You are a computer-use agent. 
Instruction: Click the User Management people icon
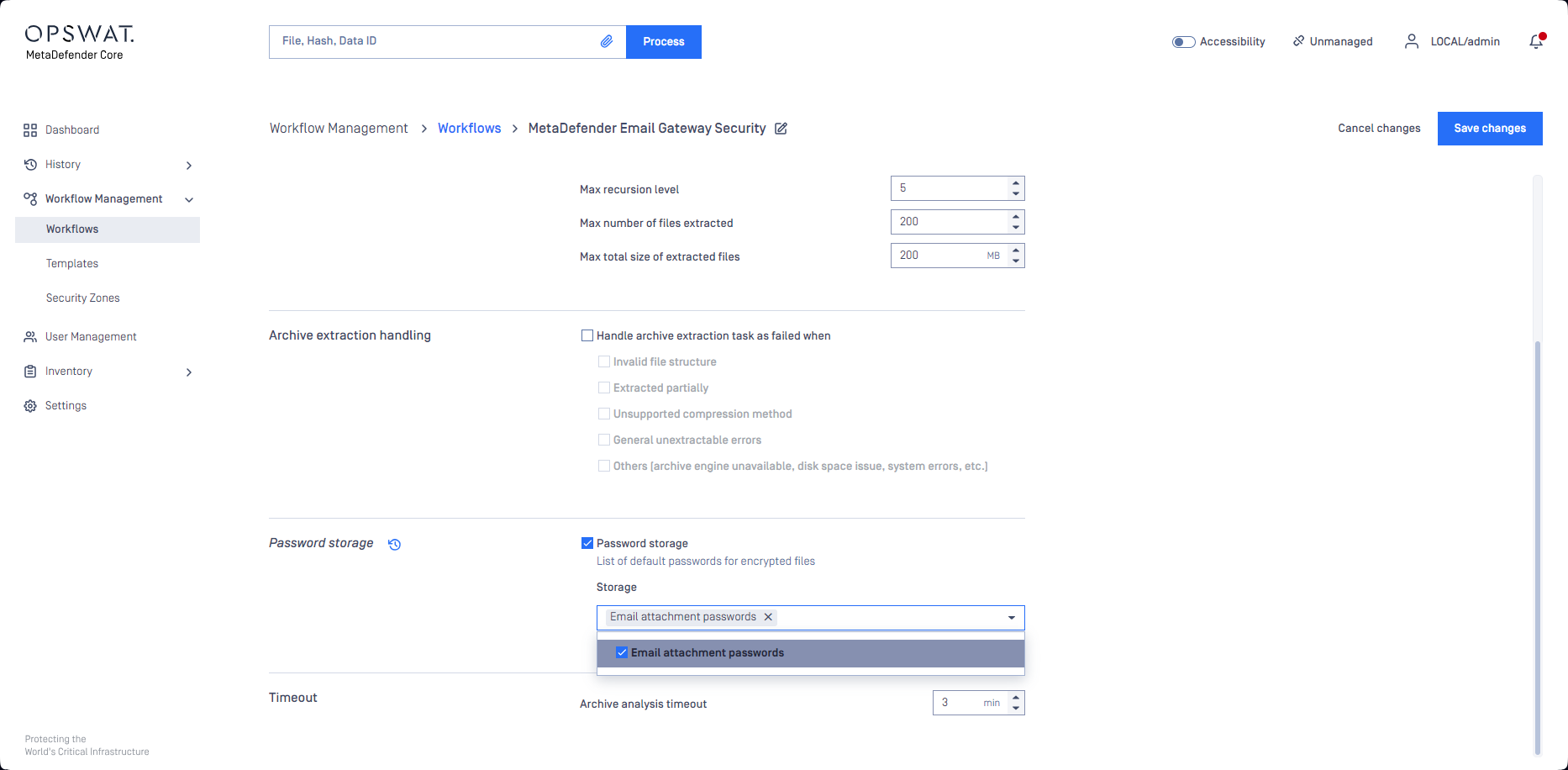pos(30,337)
